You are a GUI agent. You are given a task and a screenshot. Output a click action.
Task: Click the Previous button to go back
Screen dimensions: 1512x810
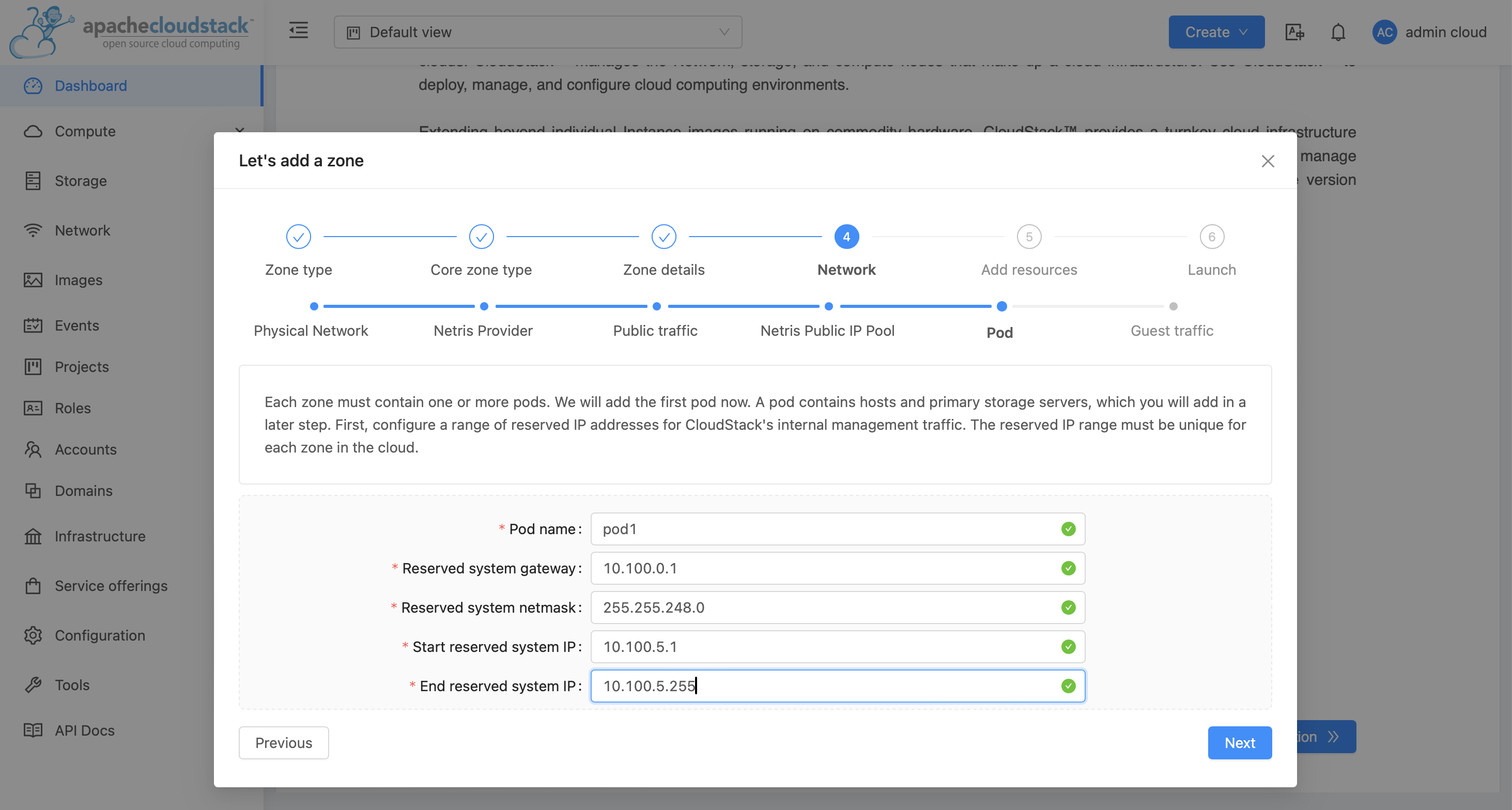(x=284, y=742)
